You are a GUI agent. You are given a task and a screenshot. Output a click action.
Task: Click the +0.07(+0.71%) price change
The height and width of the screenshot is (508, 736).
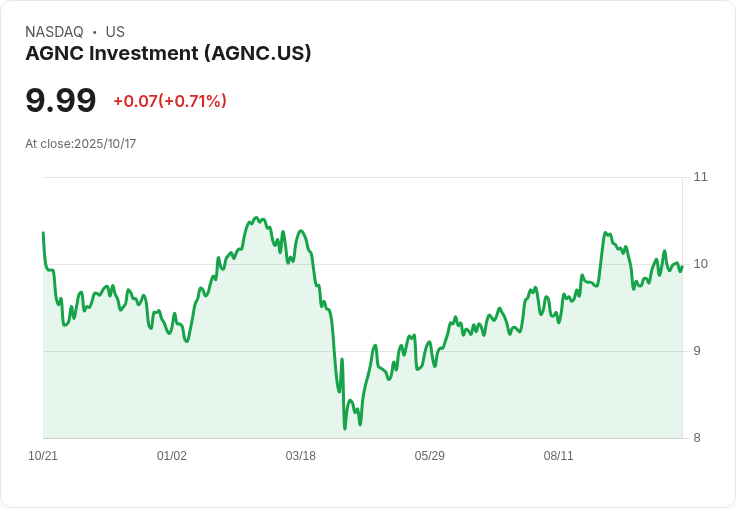click(170, 101)
